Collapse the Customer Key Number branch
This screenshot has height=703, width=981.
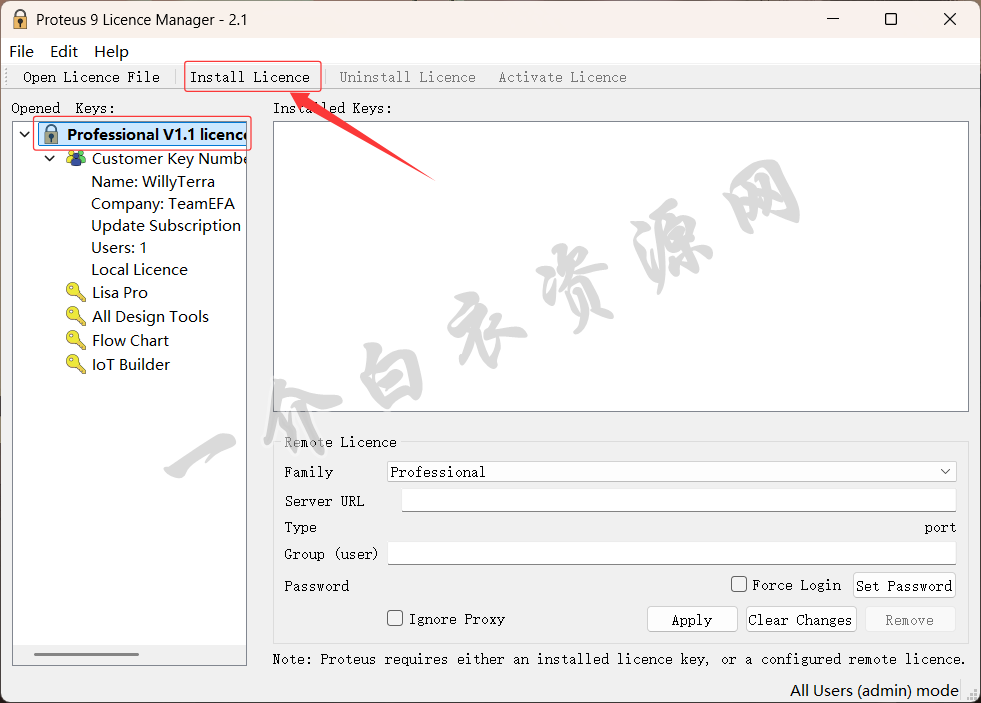coord(50,158)
